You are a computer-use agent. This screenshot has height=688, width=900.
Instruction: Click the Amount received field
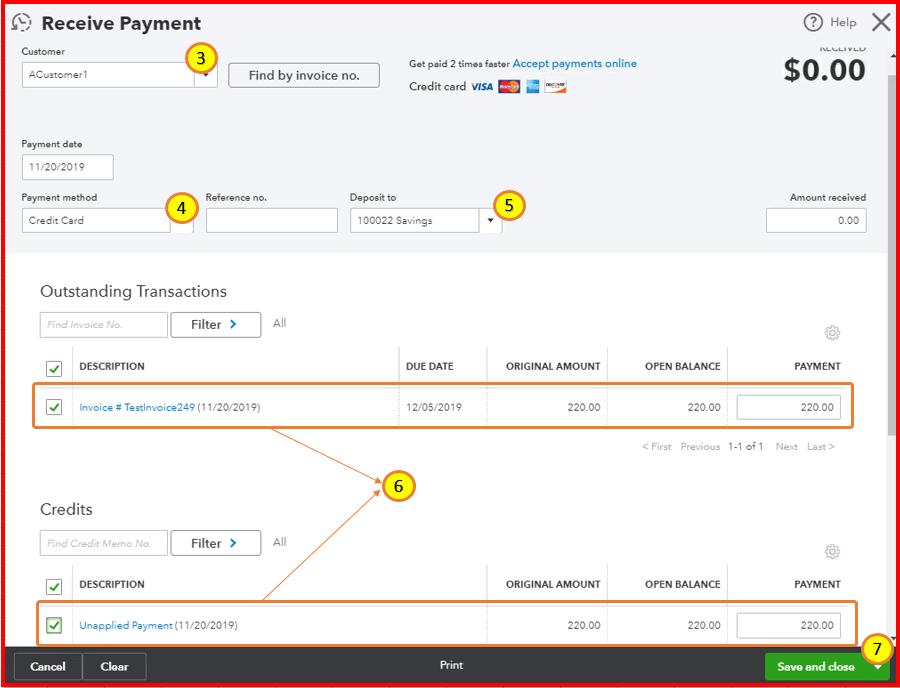click(x=816, y=220)
